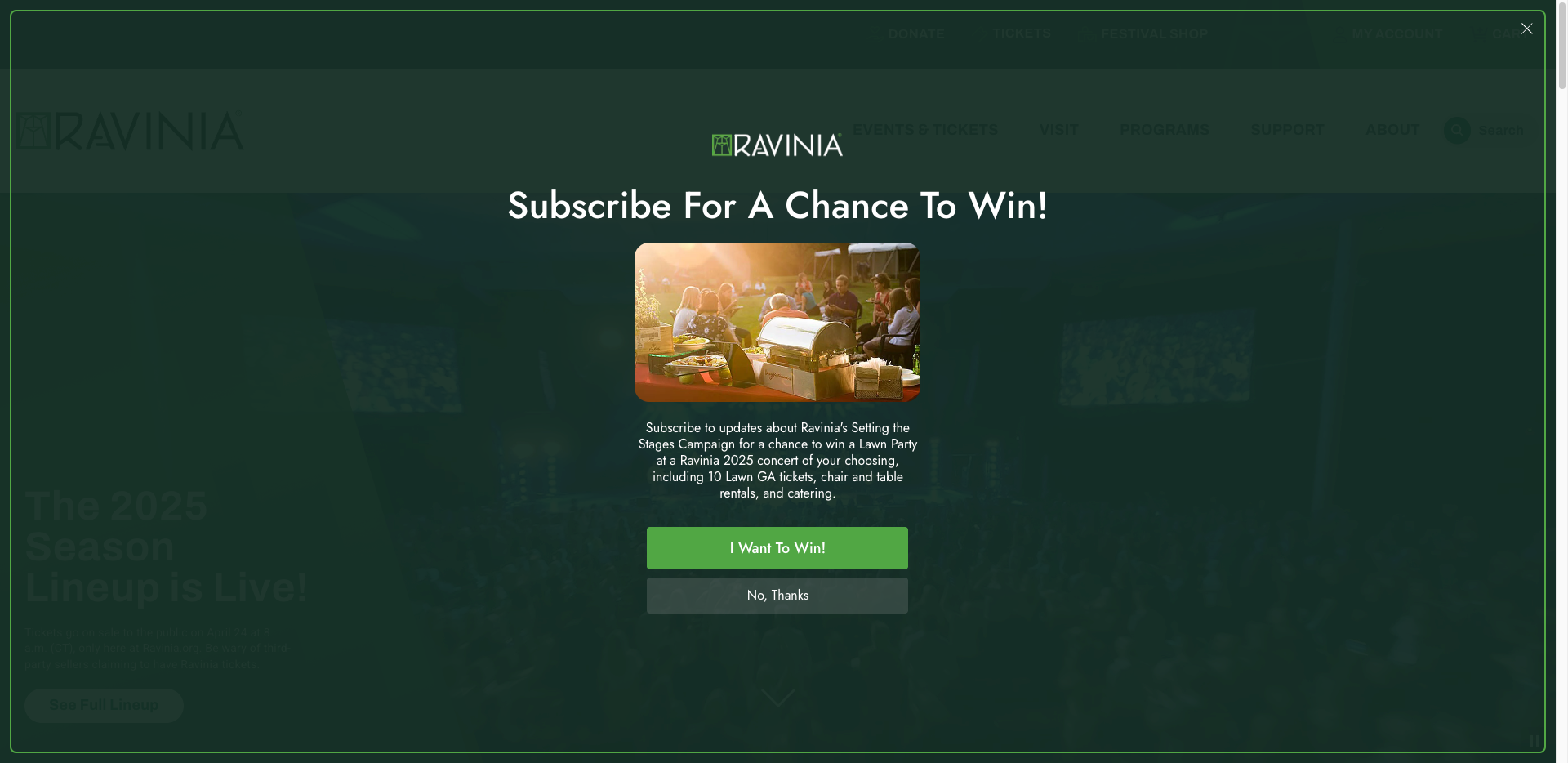Pause the hero video using pause icon
This screenshot has height=763, width=1568.
1534,741
